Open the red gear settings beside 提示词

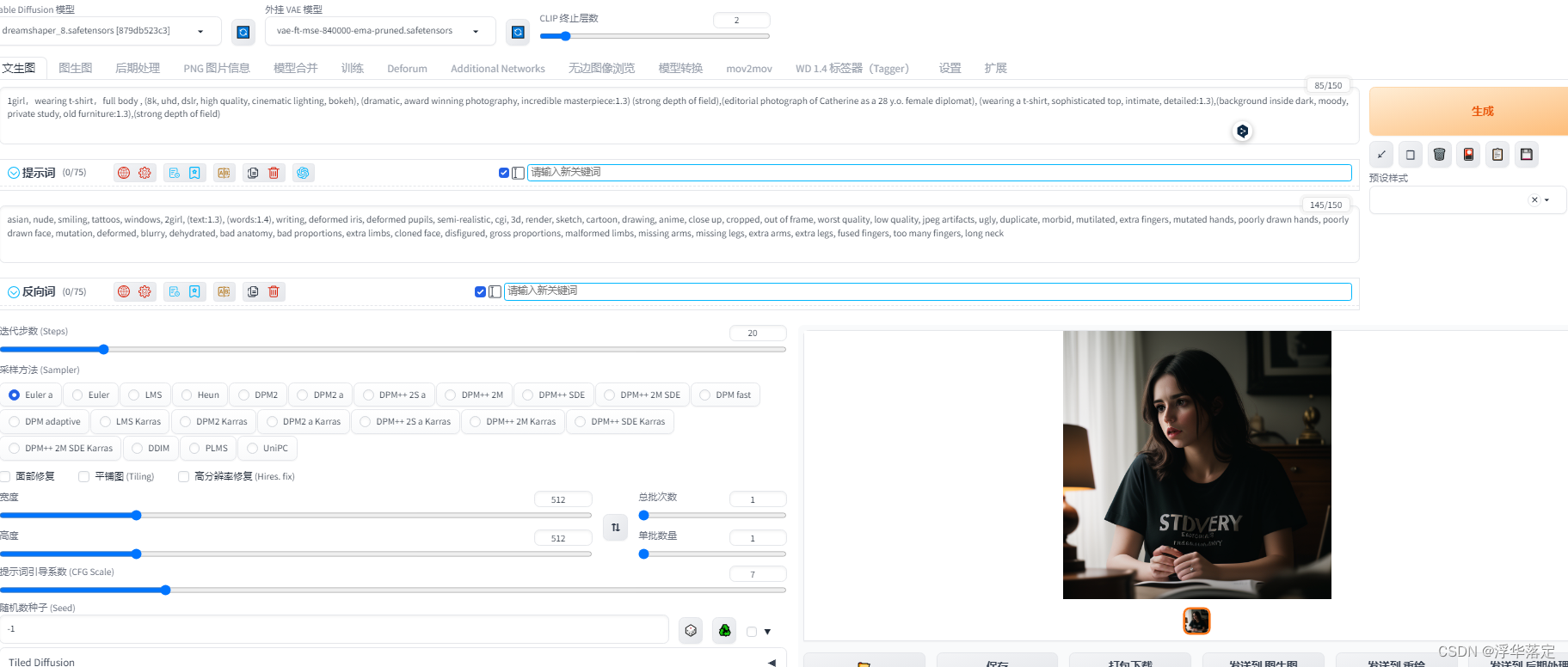click(x=145, y=173)
